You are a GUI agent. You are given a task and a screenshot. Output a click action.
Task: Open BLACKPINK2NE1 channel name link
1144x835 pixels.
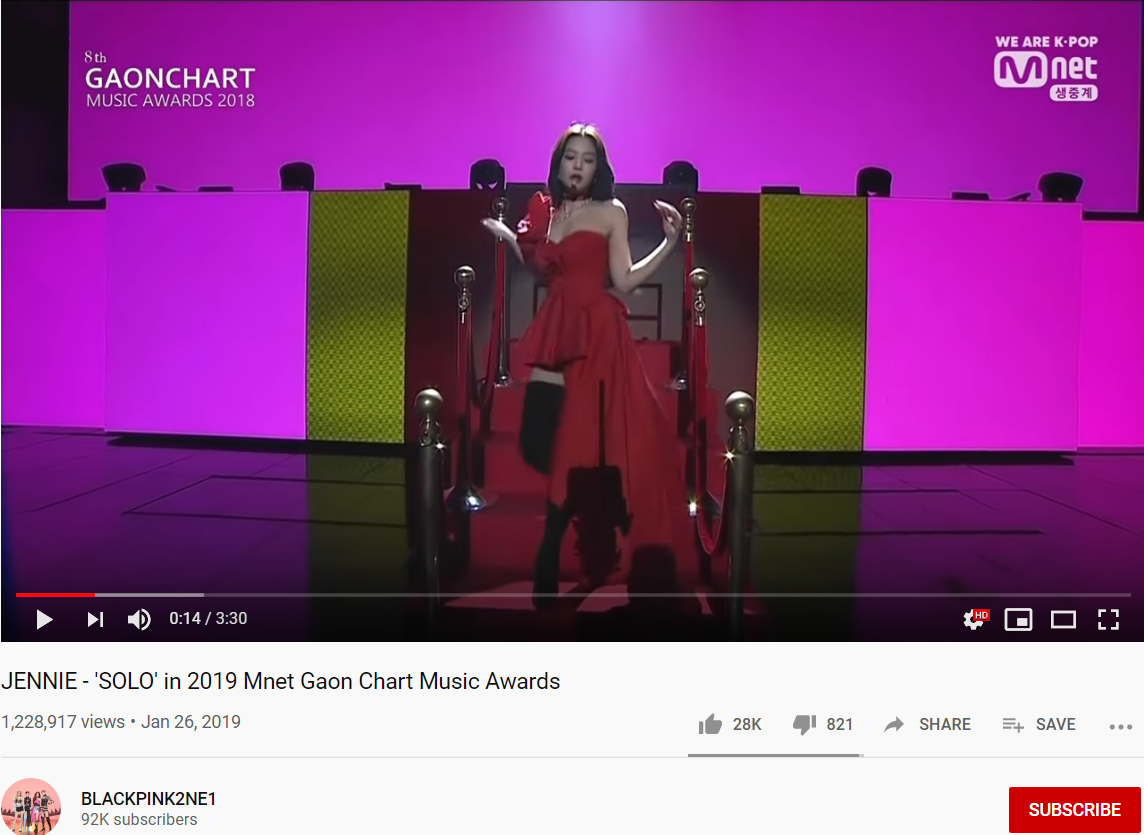149,799
